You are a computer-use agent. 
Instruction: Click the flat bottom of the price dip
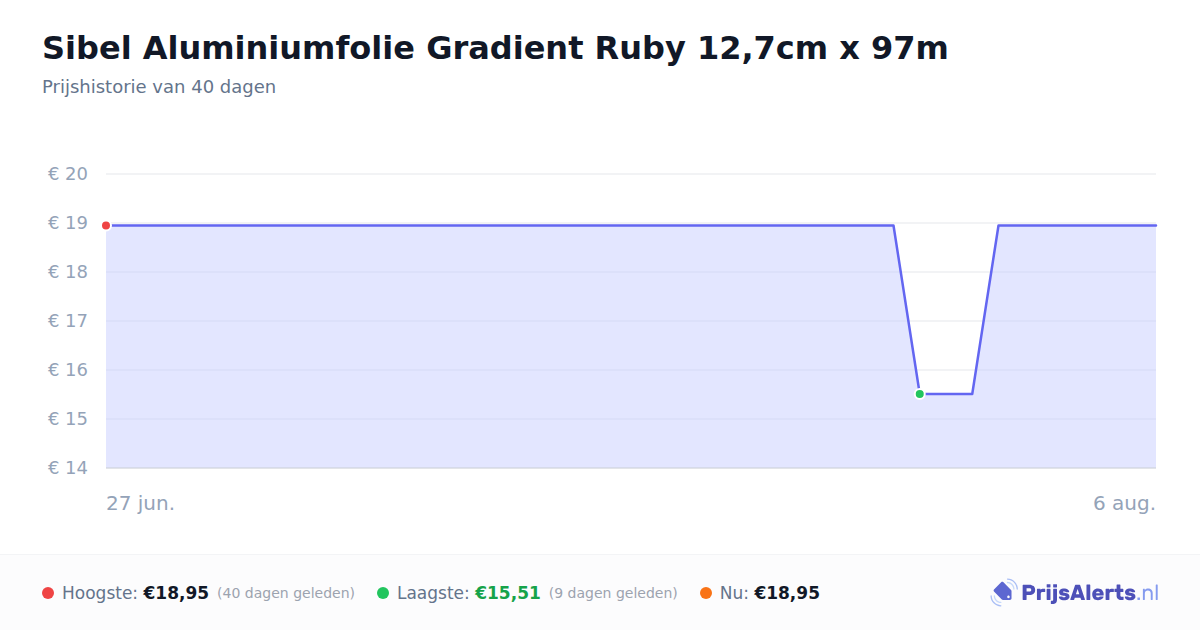coord(946,394)
